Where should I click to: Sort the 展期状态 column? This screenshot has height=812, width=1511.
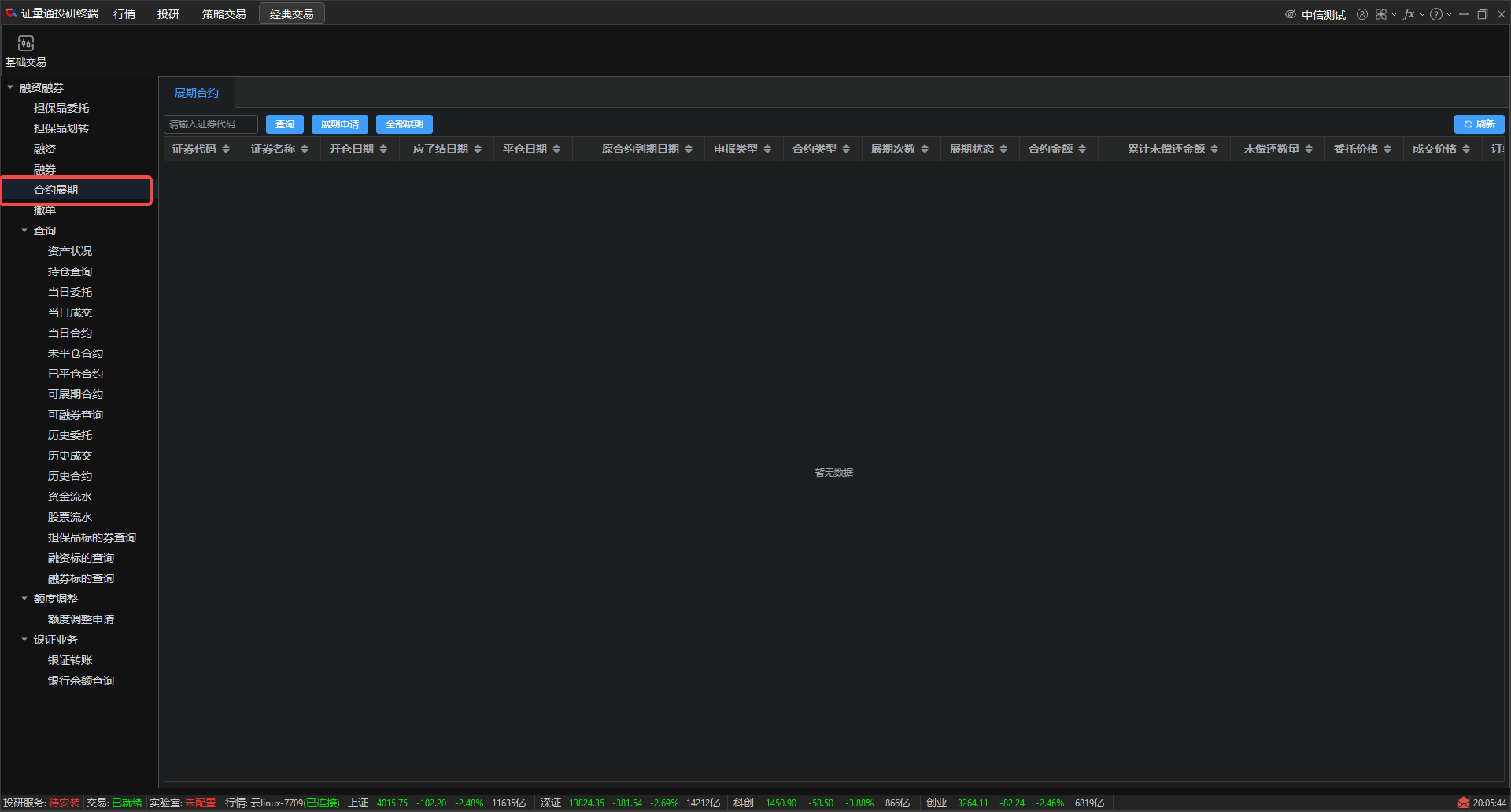(1003, 149)
